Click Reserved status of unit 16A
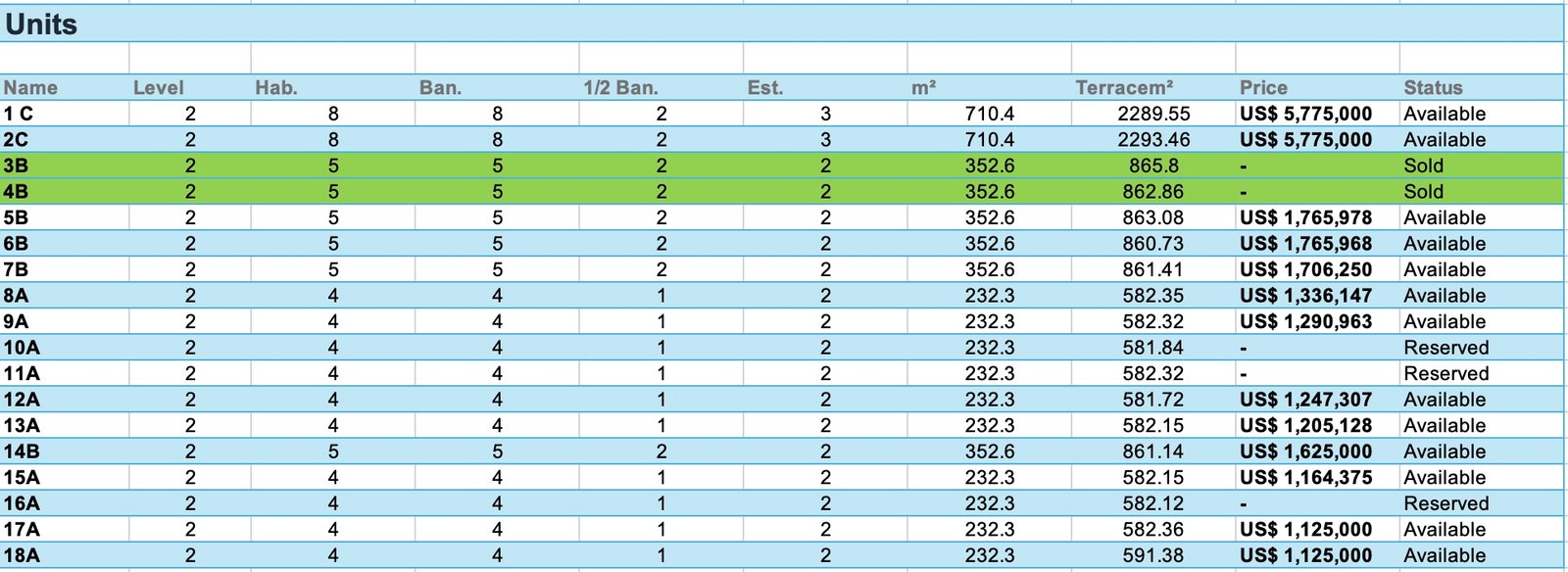 [1445, 503]
